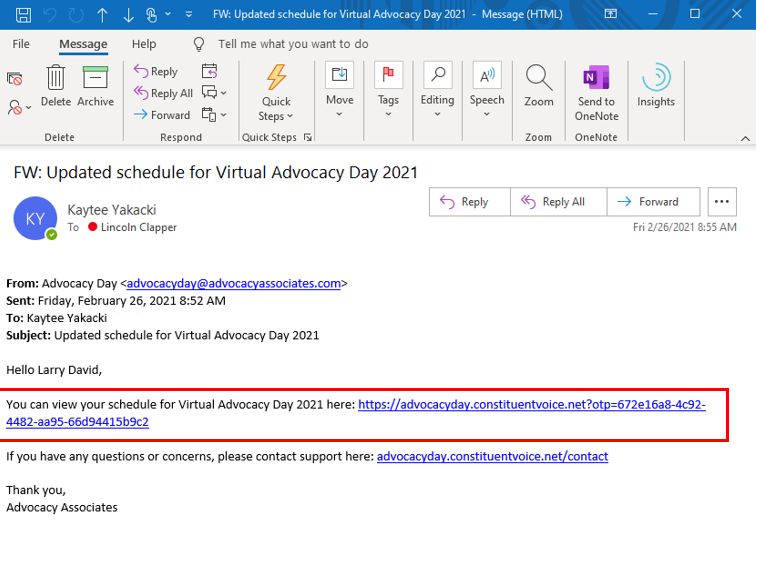Viewport: 758px width, 585px height.
Task: Expand the Quick Steps dropdown
Action: click(276, 92)
